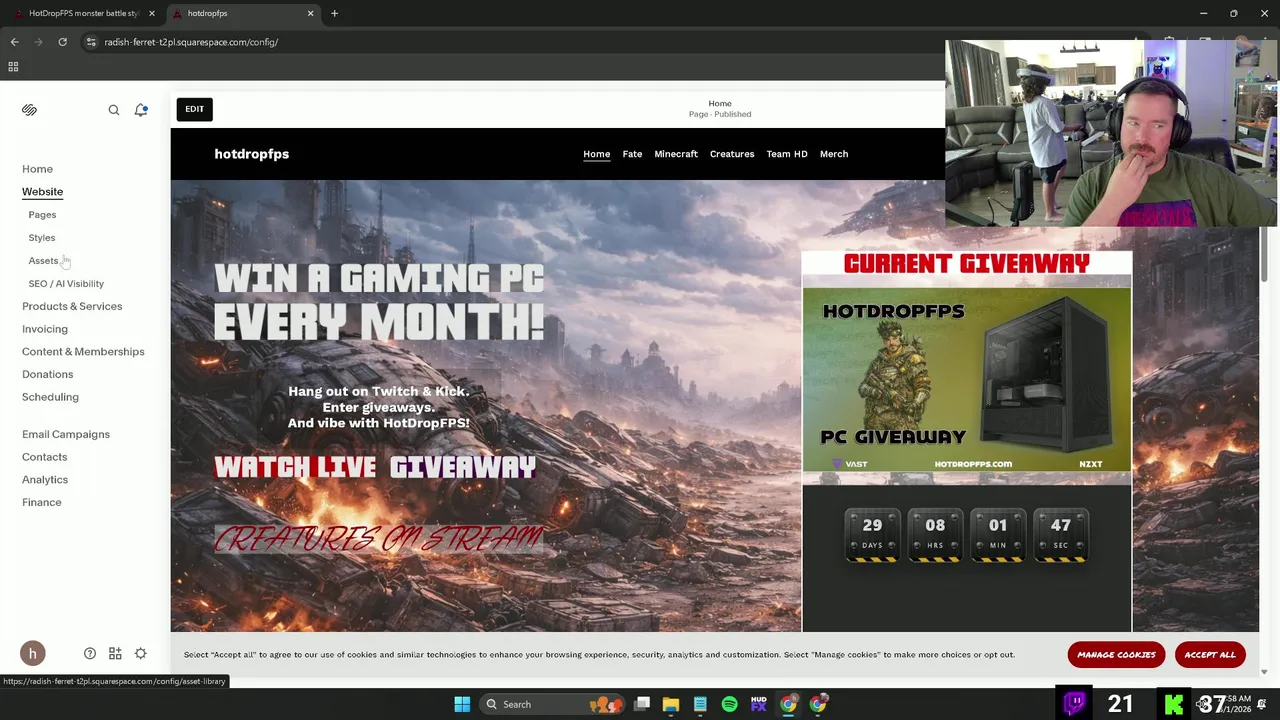
Task: Click the PC GIVEAWAY promo image
Action: [967, 379]
